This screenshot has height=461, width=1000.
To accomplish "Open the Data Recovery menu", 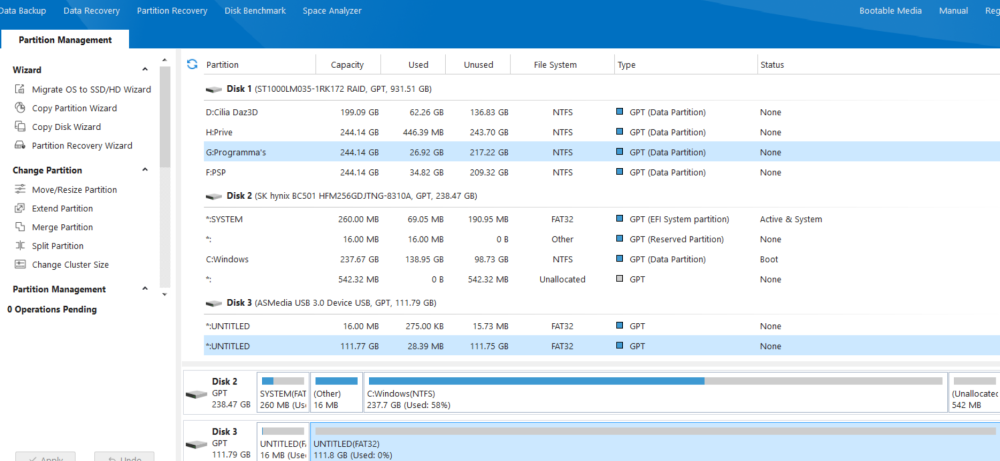I will coord(91,11).
